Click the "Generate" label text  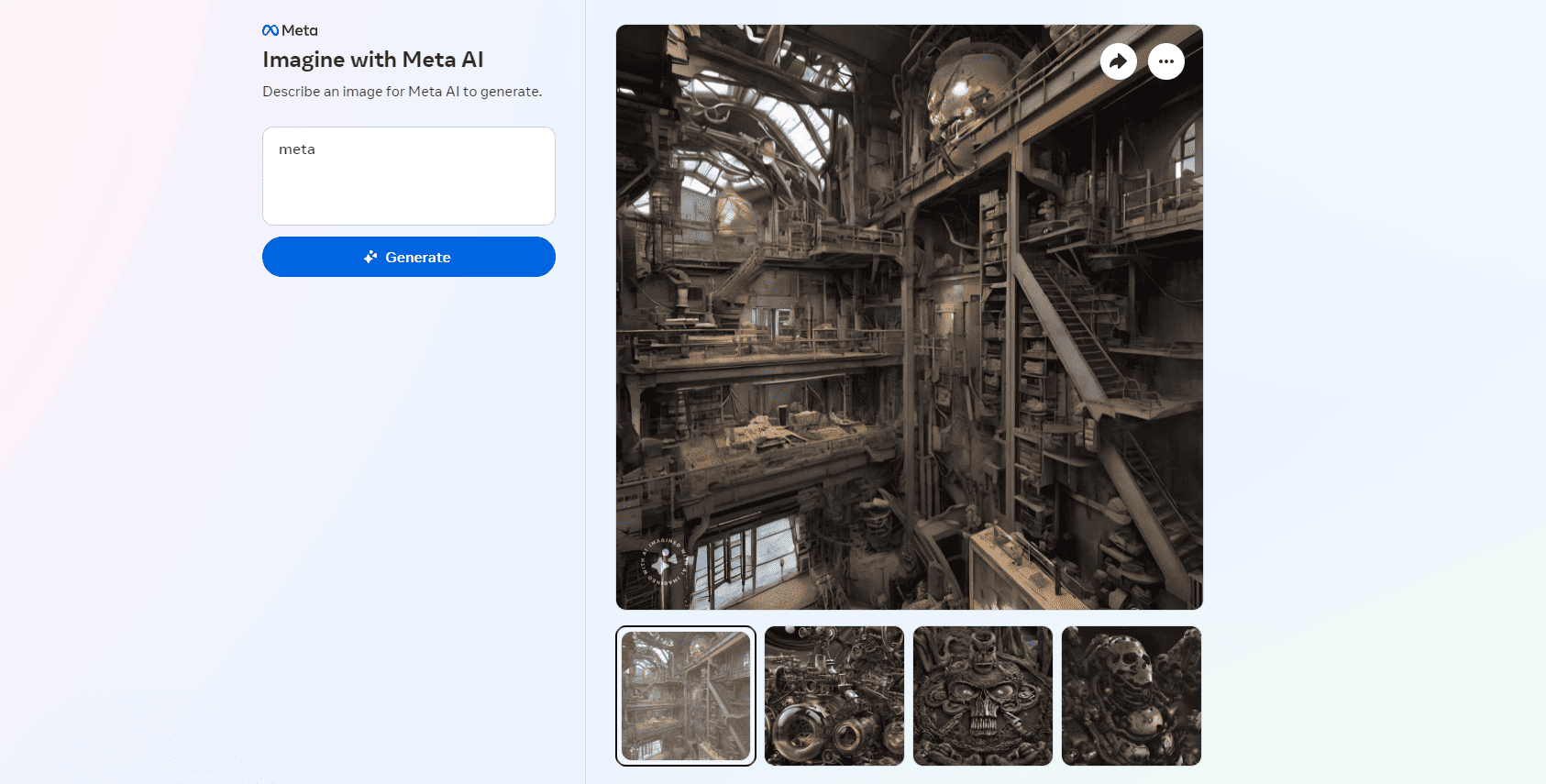(x=418, y=258)
